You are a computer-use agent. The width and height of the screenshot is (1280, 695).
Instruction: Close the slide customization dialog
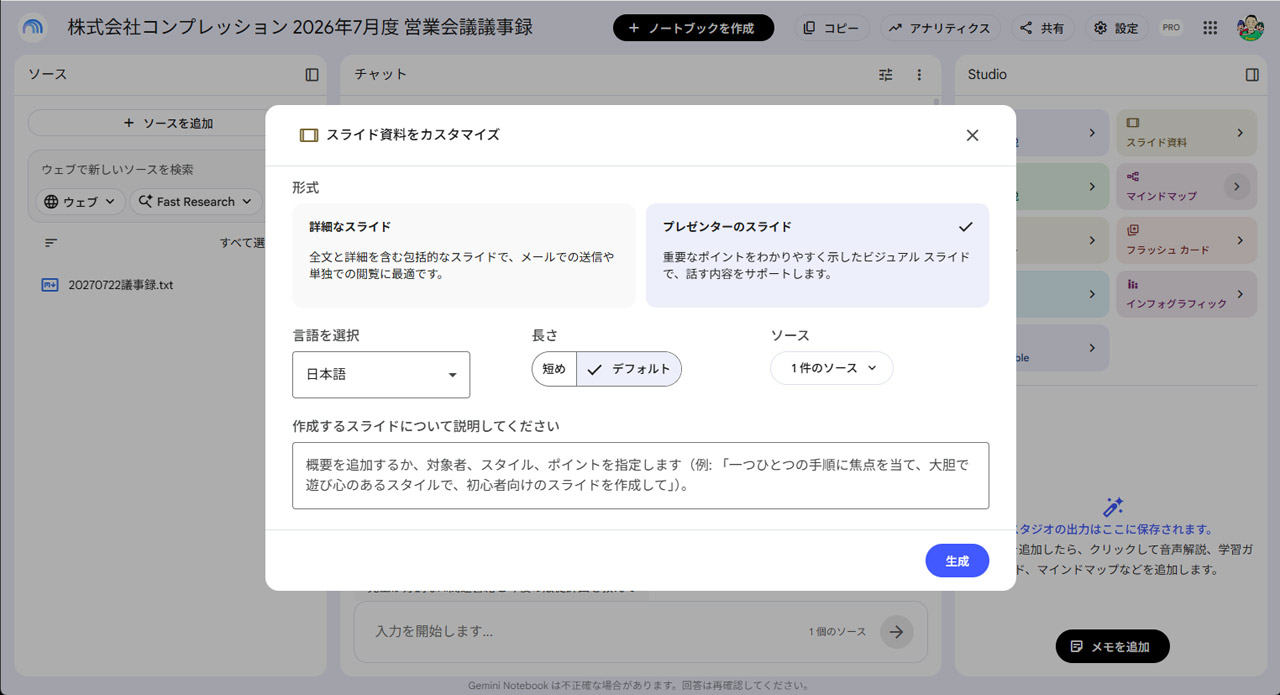coord(972,135)
